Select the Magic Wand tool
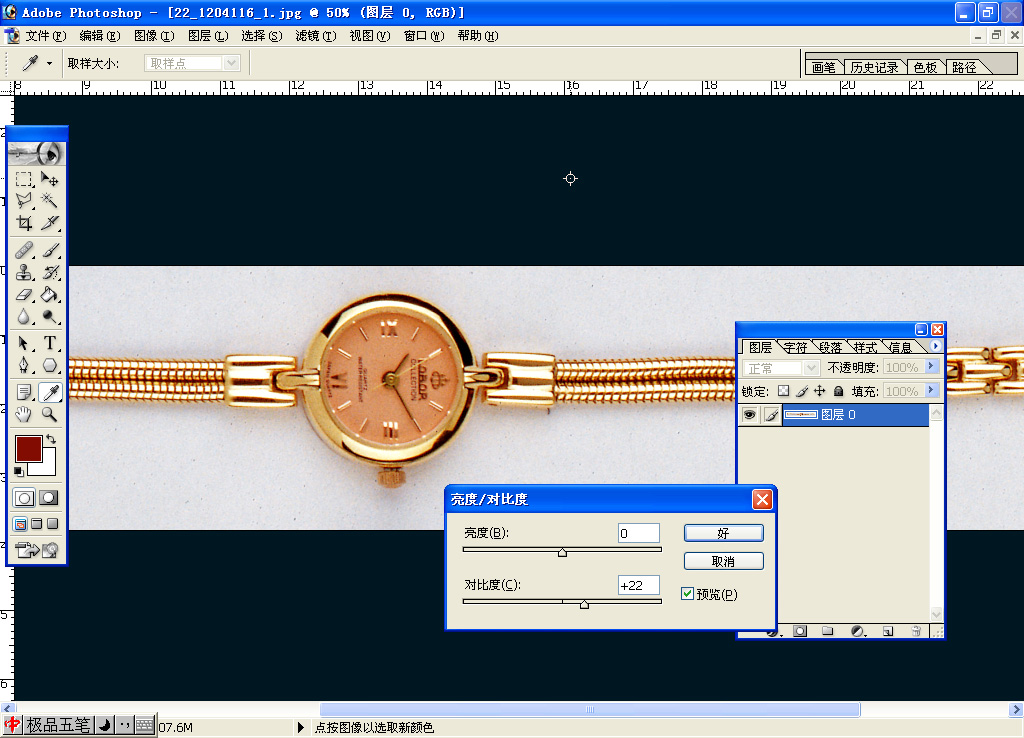Image resolution: width=1024 pixels, height=738 pixels. [x=50, y=201]
